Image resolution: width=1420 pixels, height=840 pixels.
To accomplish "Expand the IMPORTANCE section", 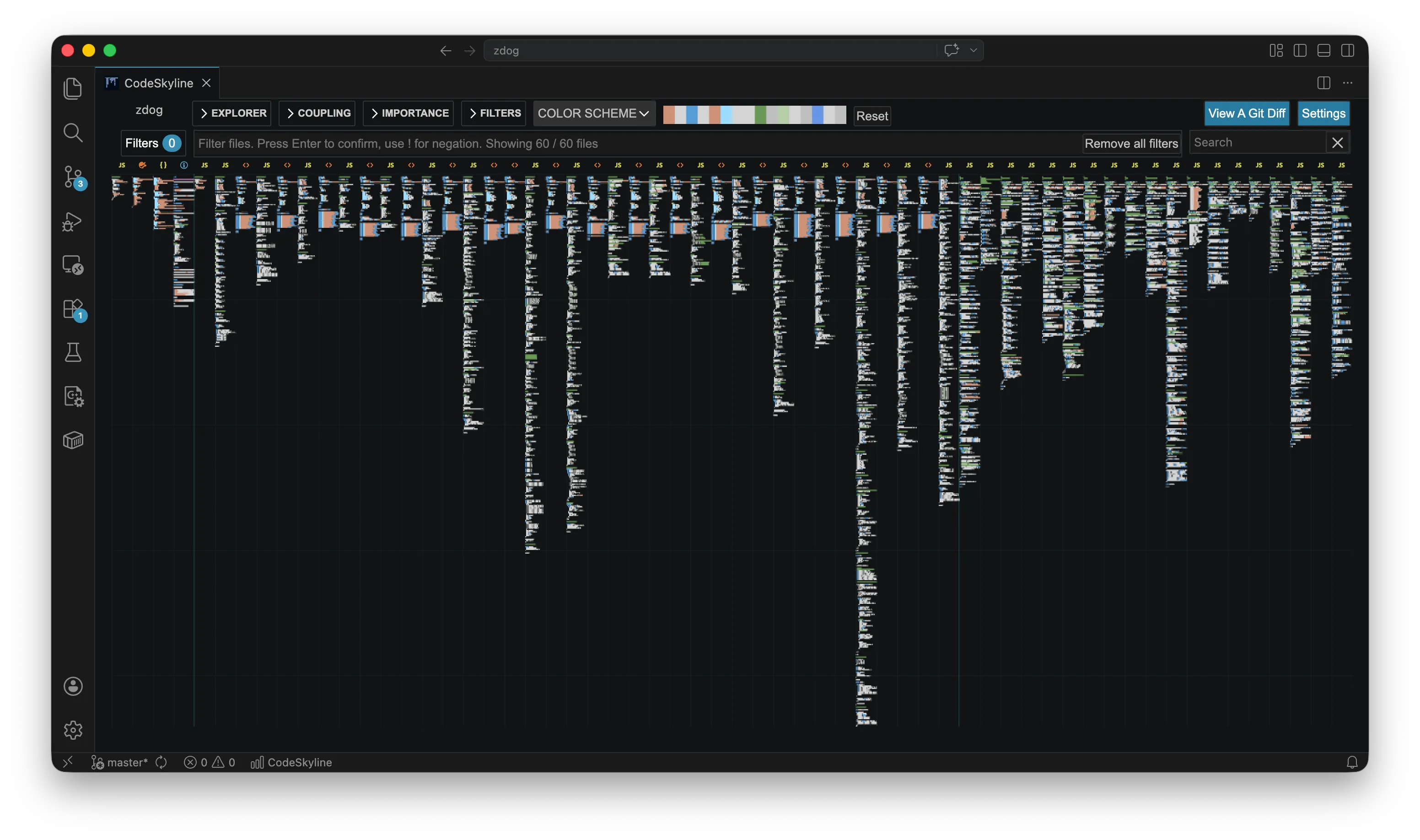I will click(408, 113).
